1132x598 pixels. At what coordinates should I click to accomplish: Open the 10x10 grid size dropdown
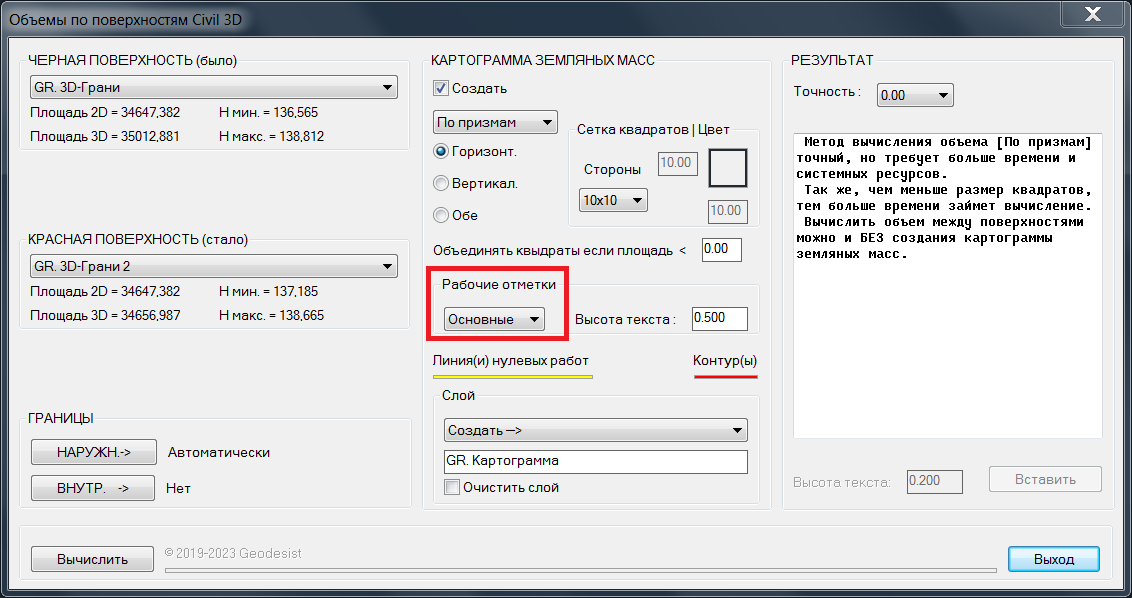click(613, 200)
